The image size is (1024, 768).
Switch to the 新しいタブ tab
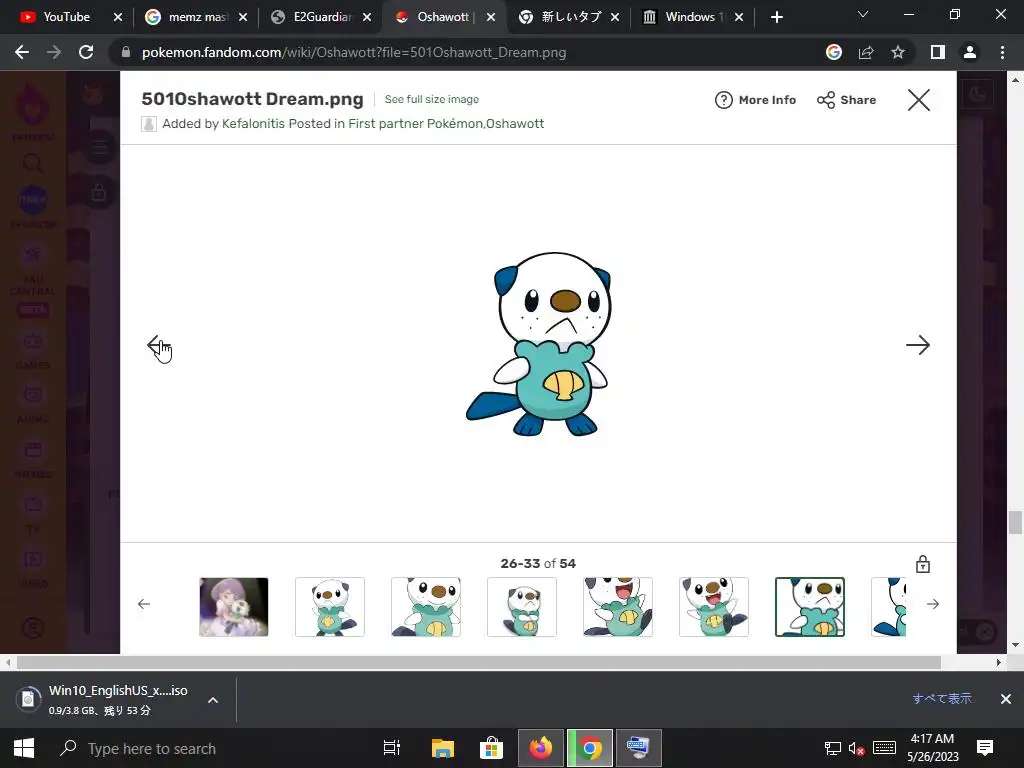pos(570,17)
